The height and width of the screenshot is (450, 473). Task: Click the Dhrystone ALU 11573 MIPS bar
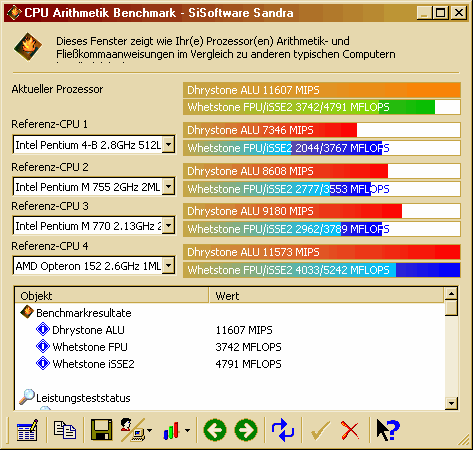click(x=322, y=252)
